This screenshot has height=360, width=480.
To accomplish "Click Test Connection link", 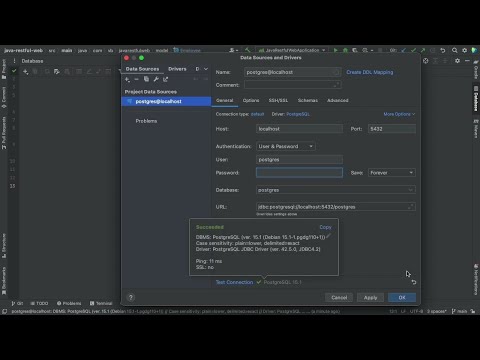I will click(x=234, y=282).
